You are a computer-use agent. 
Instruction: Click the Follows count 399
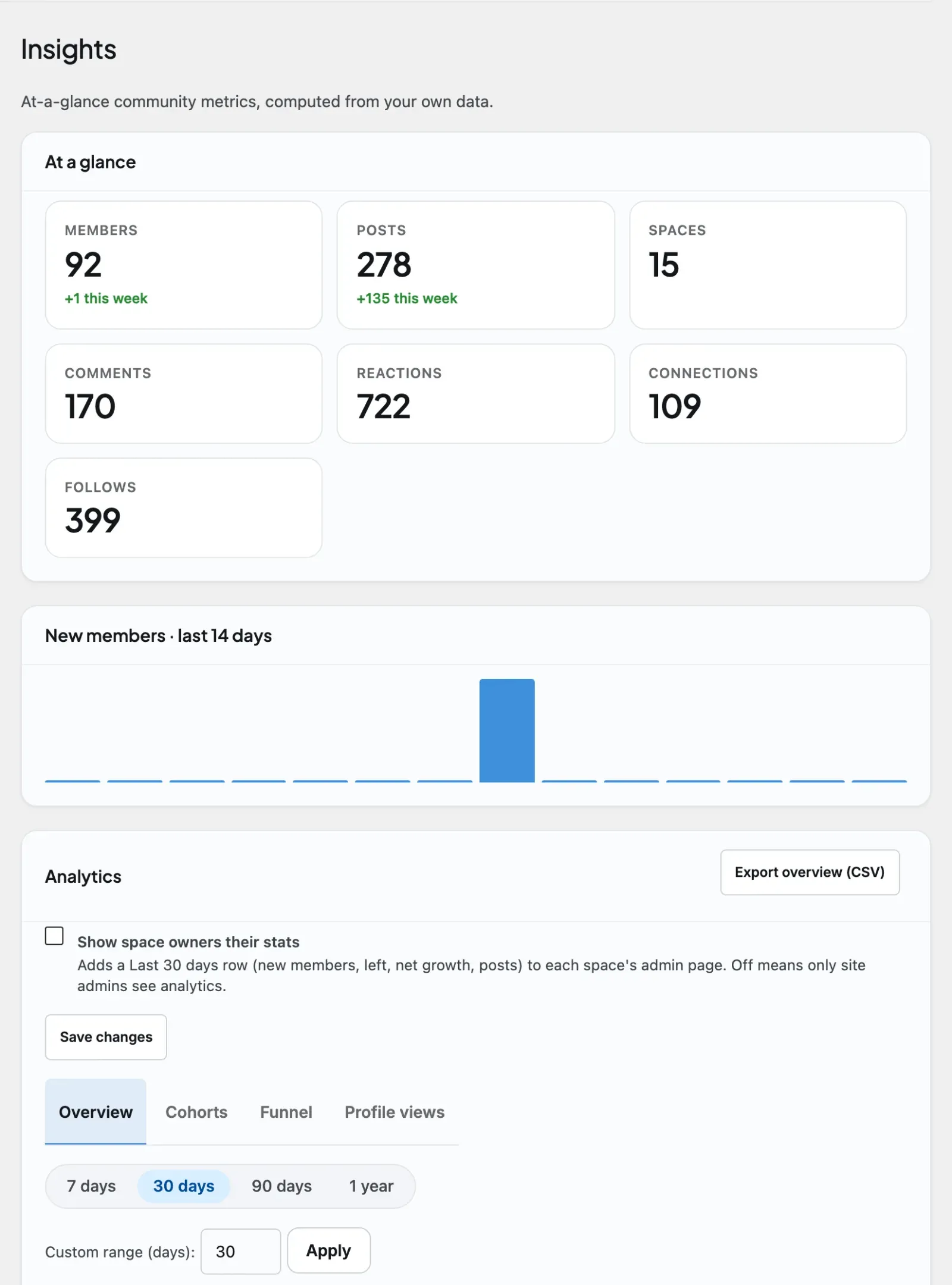click(x=93, y=521)
